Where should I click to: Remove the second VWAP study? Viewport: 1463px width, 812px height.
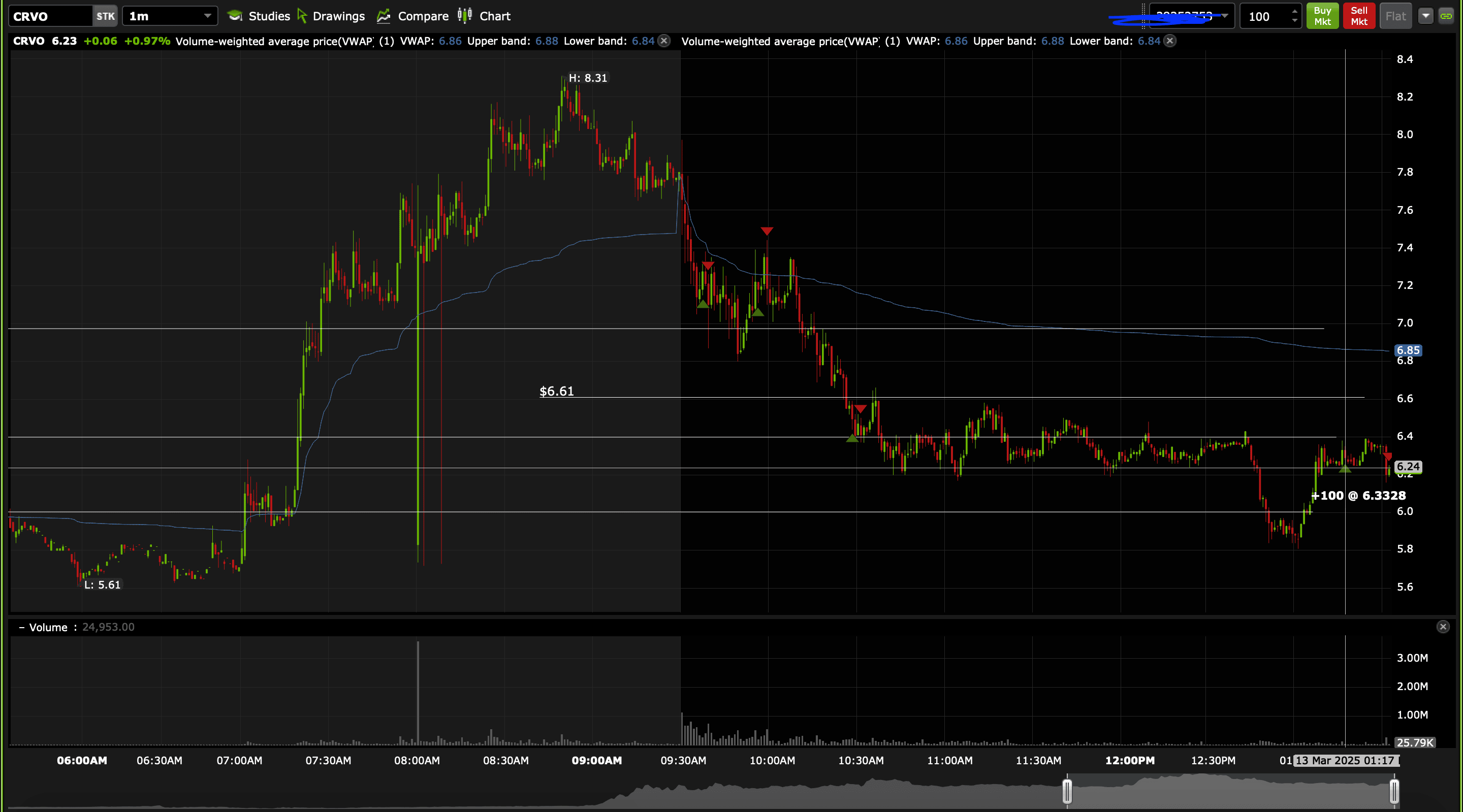click(x=1169, y=41)
